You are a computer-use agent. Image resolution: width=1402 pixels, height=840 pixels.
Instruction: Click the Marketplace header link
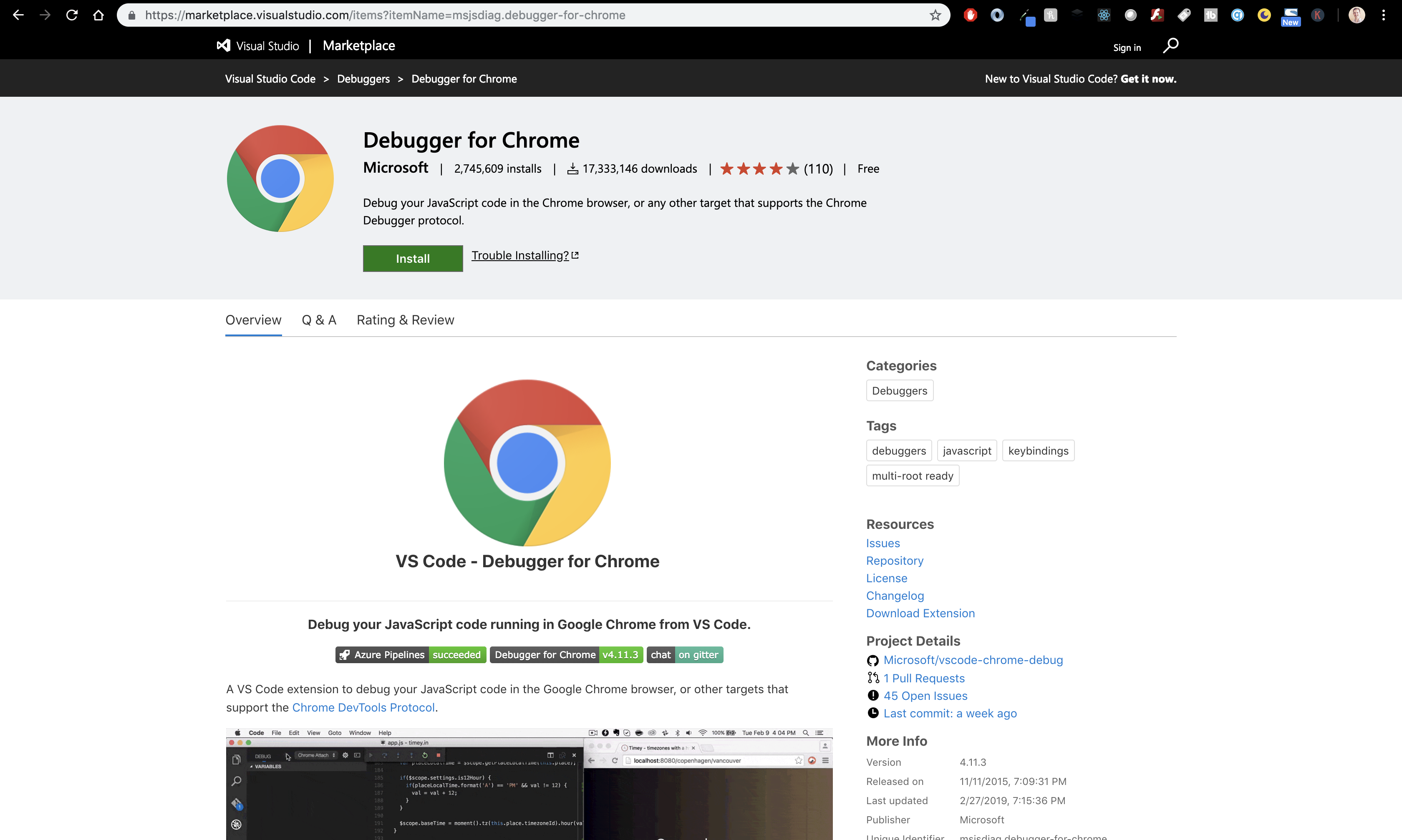[359, 46]
